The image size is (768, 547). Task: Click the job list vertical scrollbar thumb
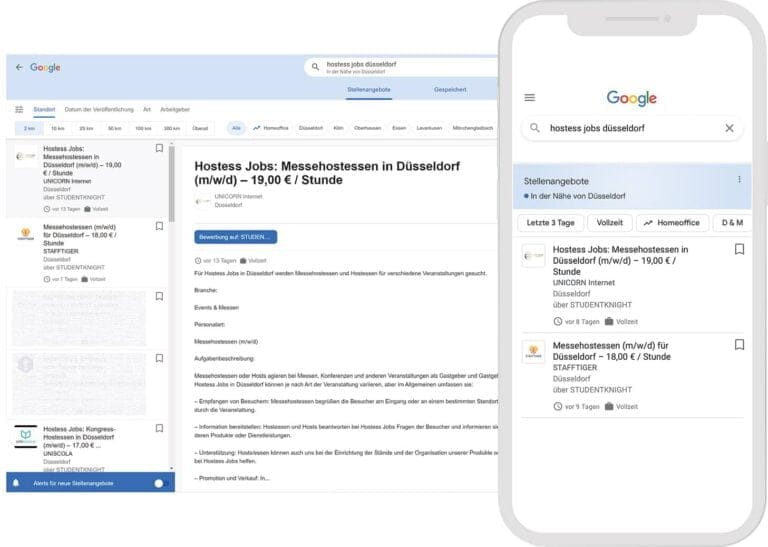[x=171, y=184]
